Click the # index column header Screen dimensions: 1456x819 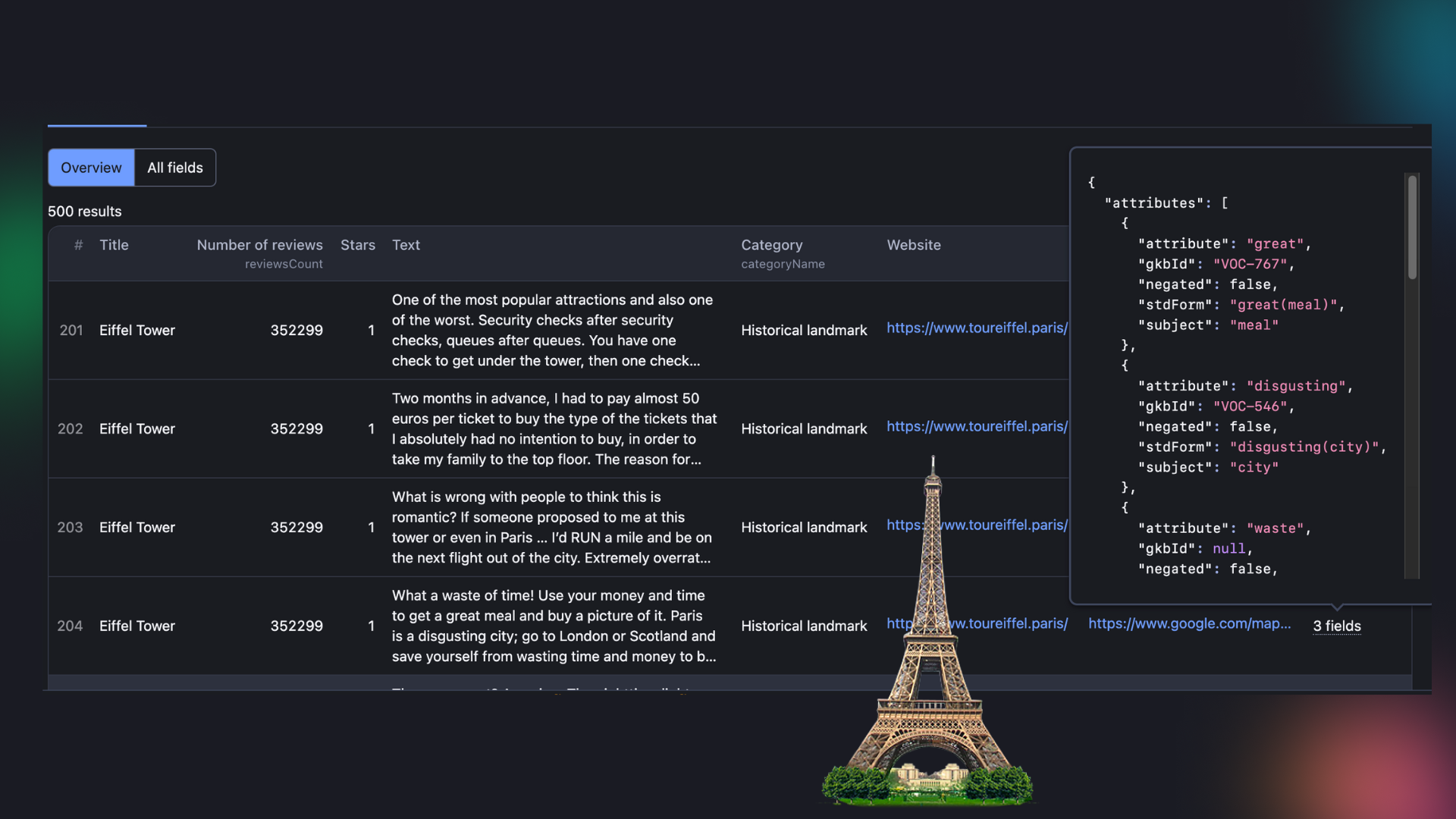tap(78, 245)
